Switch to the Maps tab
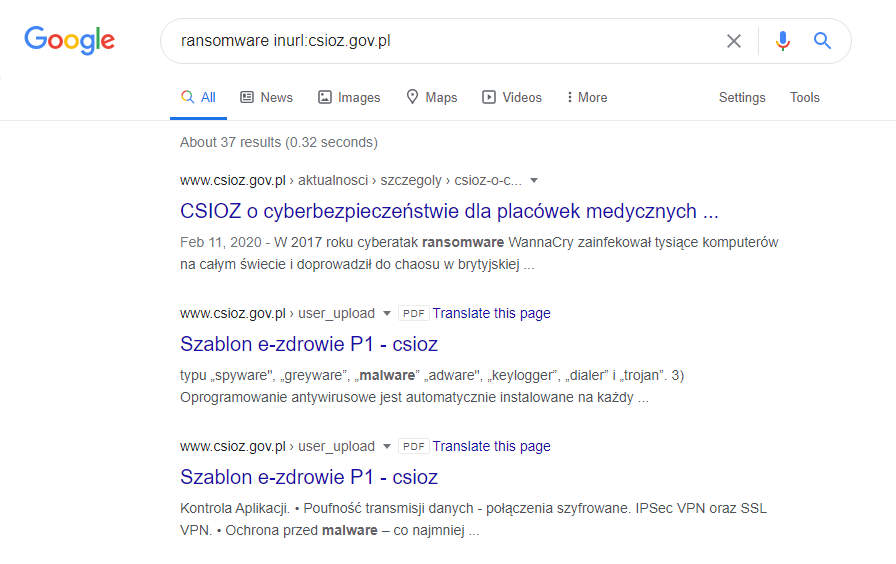The height and width of the screenshot is (564, 896). pyautogui.click(x=431, y=98)
